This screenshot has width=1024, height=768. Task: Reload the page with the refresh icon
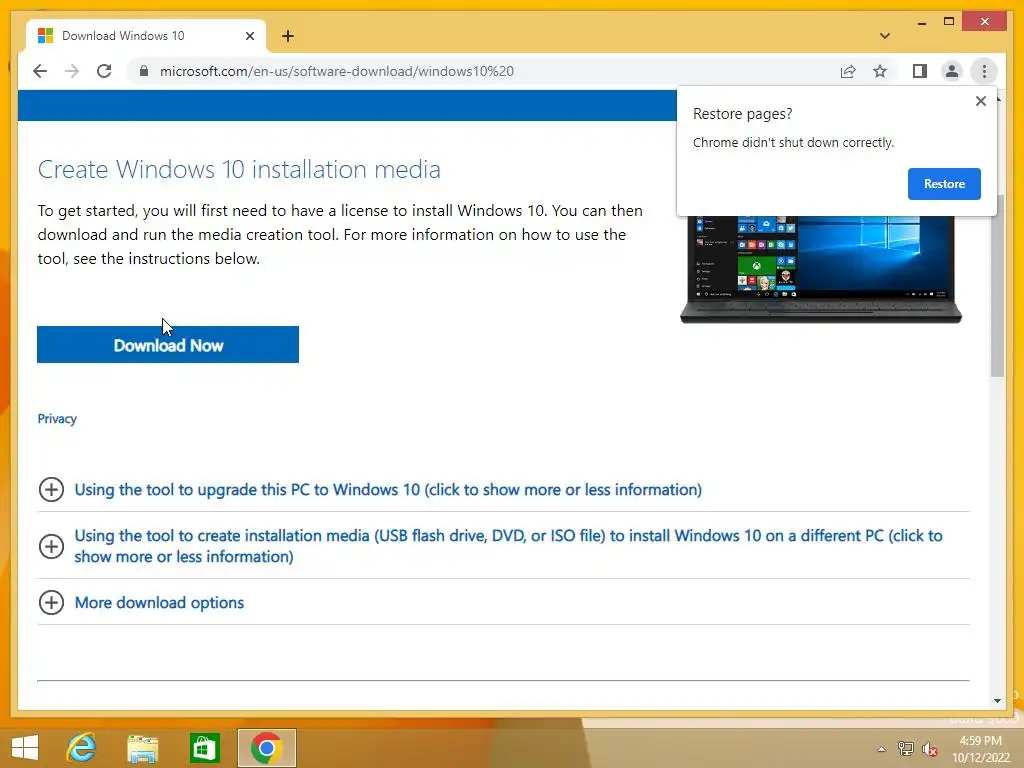[x=104, y=71]
